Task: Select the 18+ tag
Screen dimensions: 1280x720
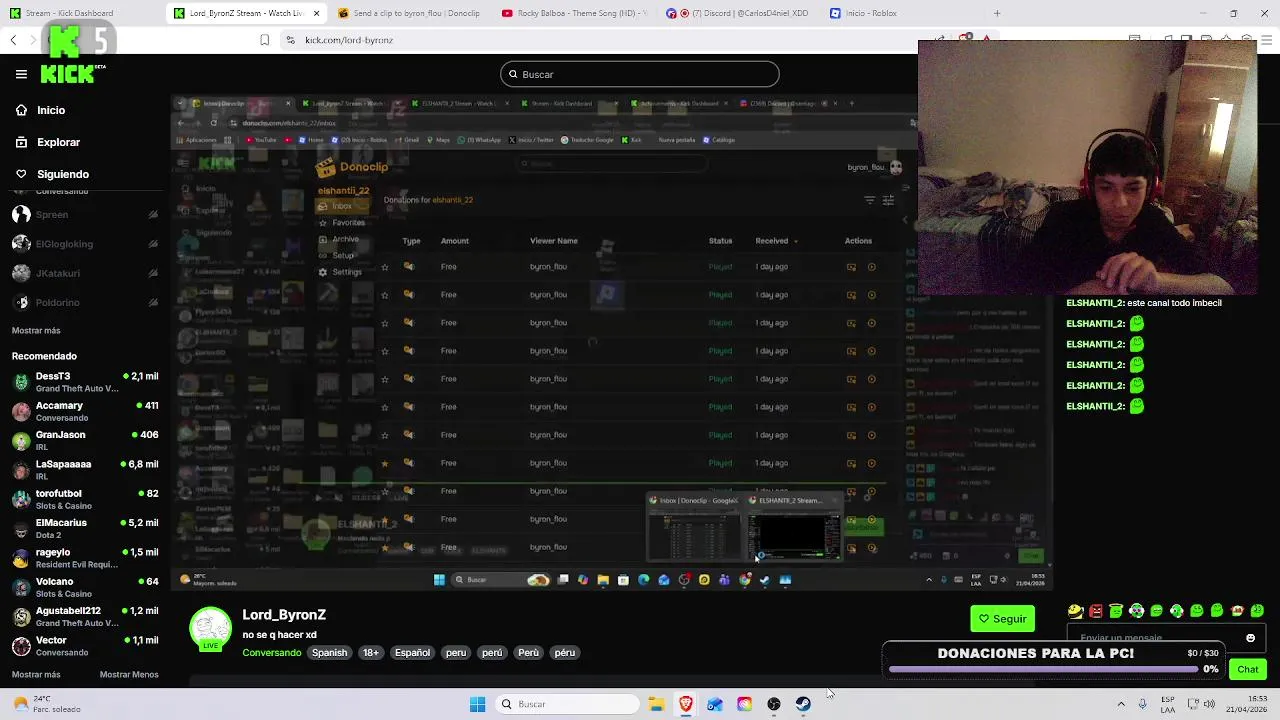Action: 371,652
